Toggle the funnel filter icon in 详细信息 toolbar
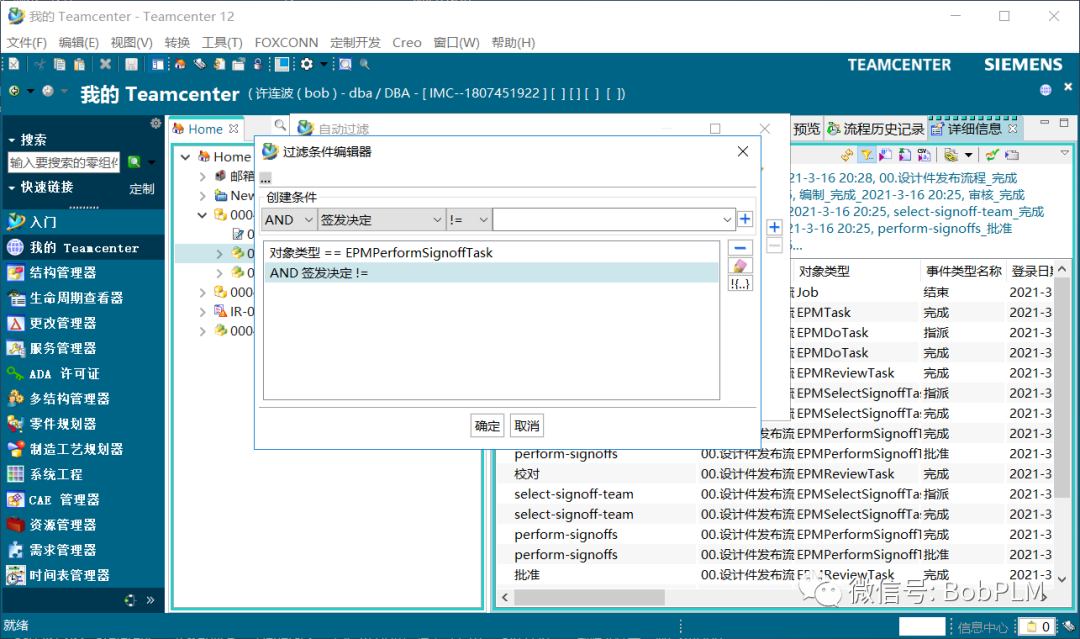Image resolution: width=1080 pixels, height=639 pixels. [867, 155]
